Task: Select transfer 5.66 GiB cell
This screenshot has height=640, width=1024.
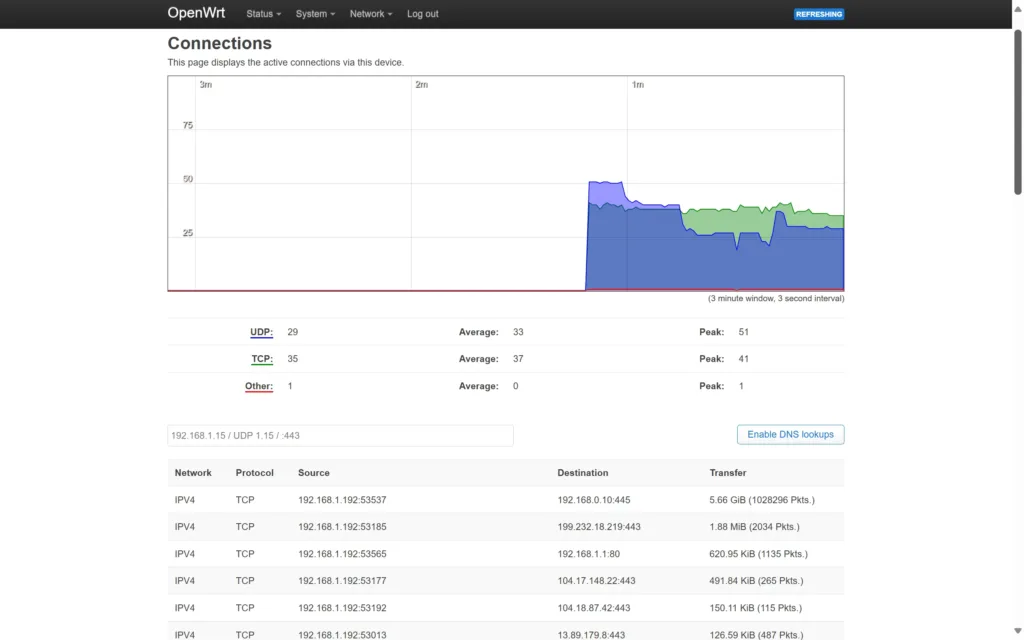Action: pyautogui.click(x=761, y=500)
